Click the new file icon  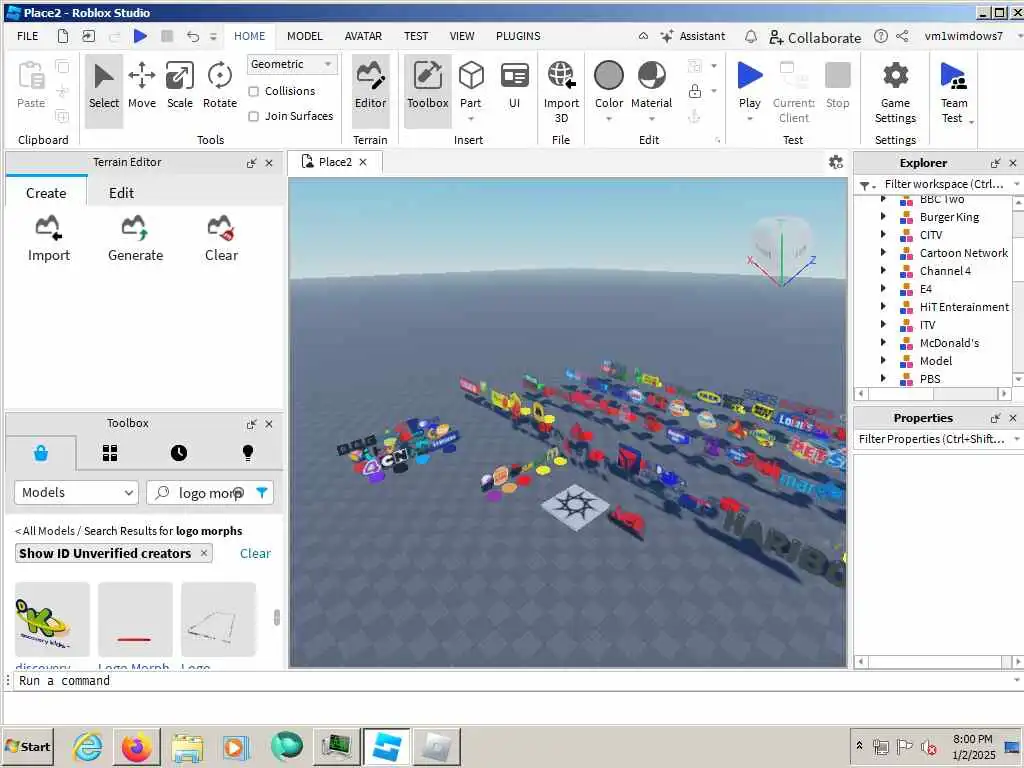63,36
